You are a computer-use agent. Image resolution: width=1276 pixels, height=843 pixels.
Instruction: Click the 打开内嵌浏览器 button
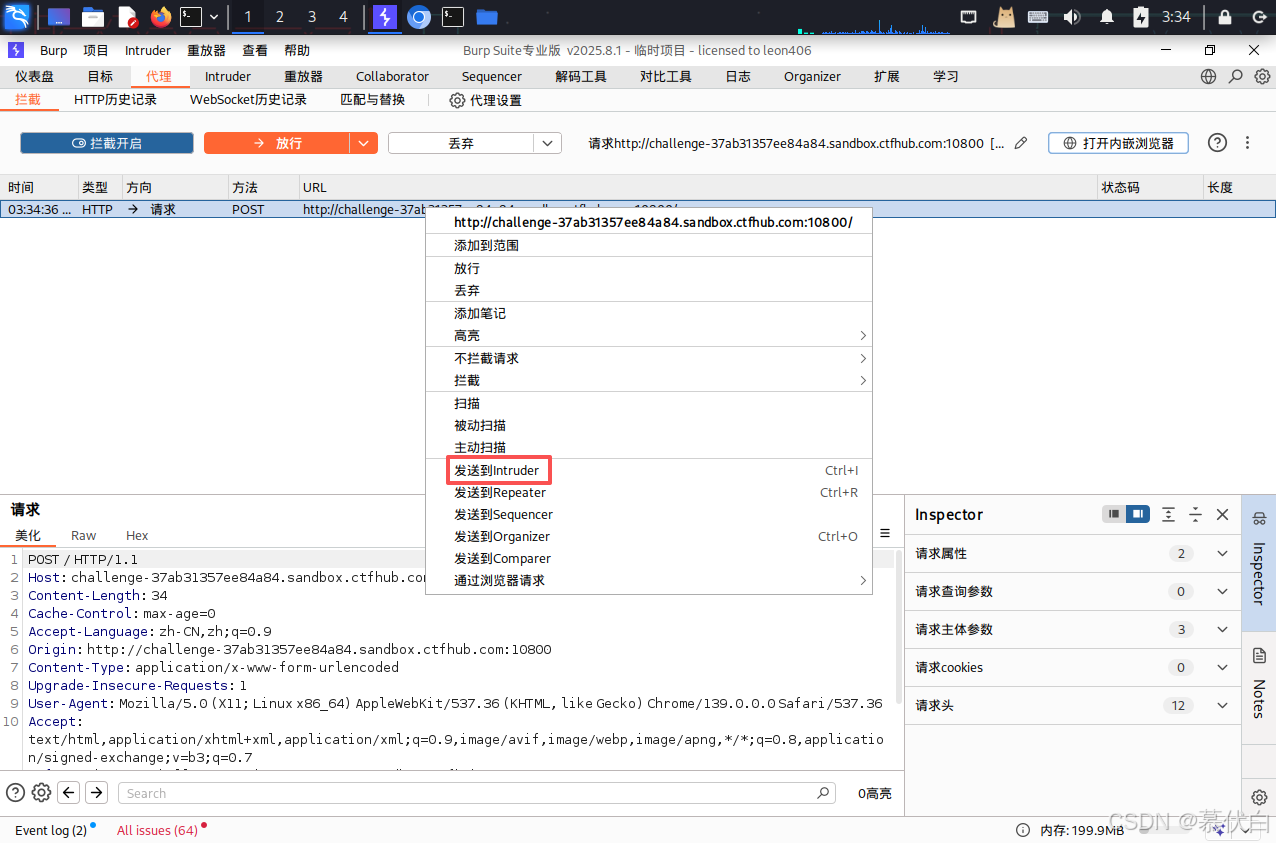tap(1118, 143)
